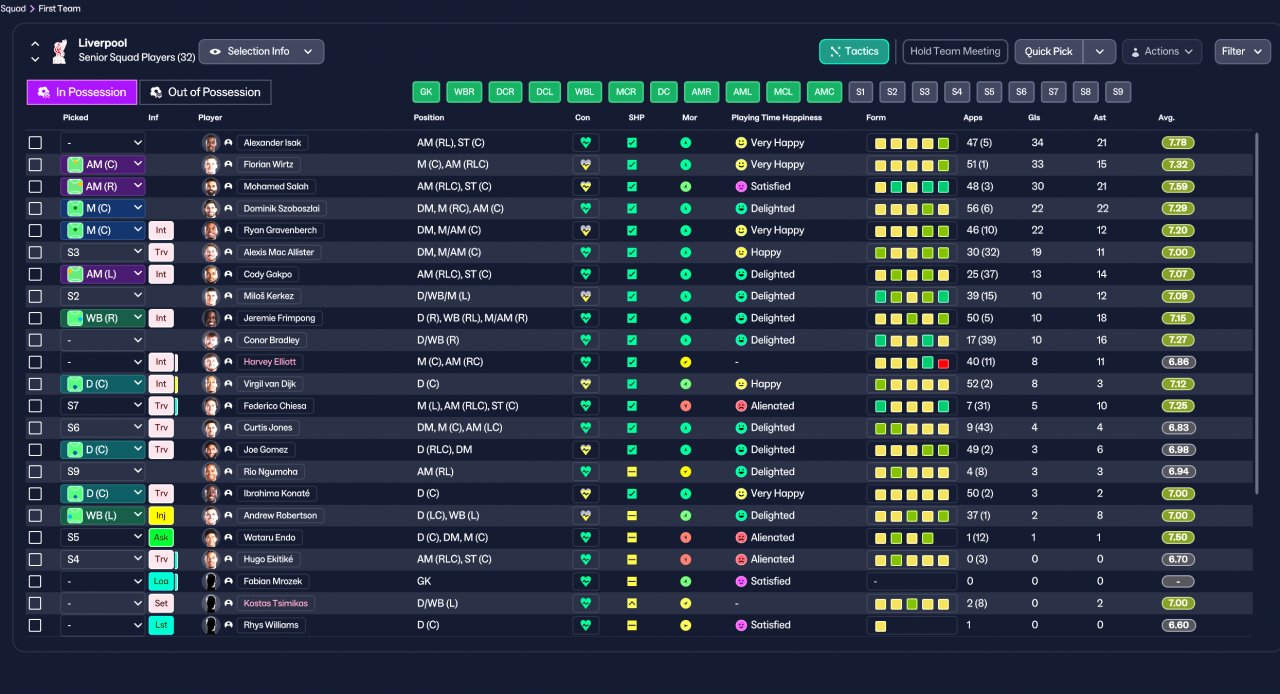Select the S1 substitute slot chip
The height and width of the screenshot is (694, 1280).
tap(860, 92)
